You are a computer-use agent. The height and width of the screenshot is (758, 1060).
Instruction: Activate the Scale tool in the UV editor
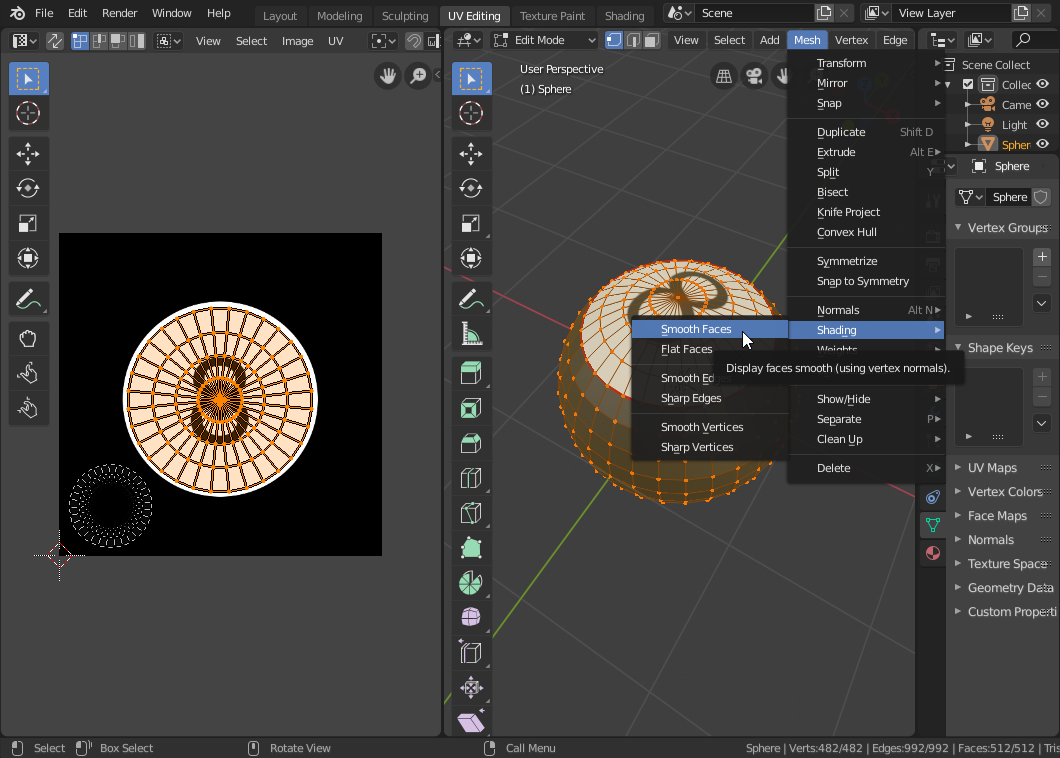28,223
